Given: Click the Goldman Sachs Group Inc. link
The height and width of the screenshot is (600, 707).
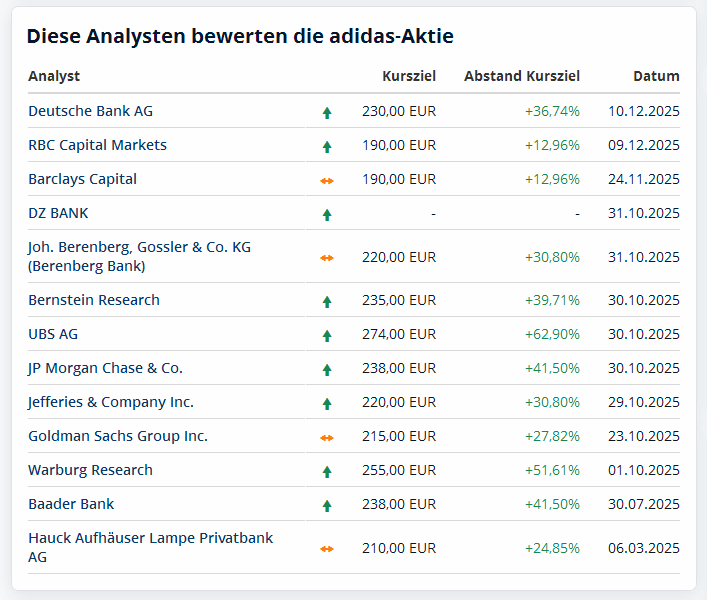Looking at the screenshot, I should 118,436.
